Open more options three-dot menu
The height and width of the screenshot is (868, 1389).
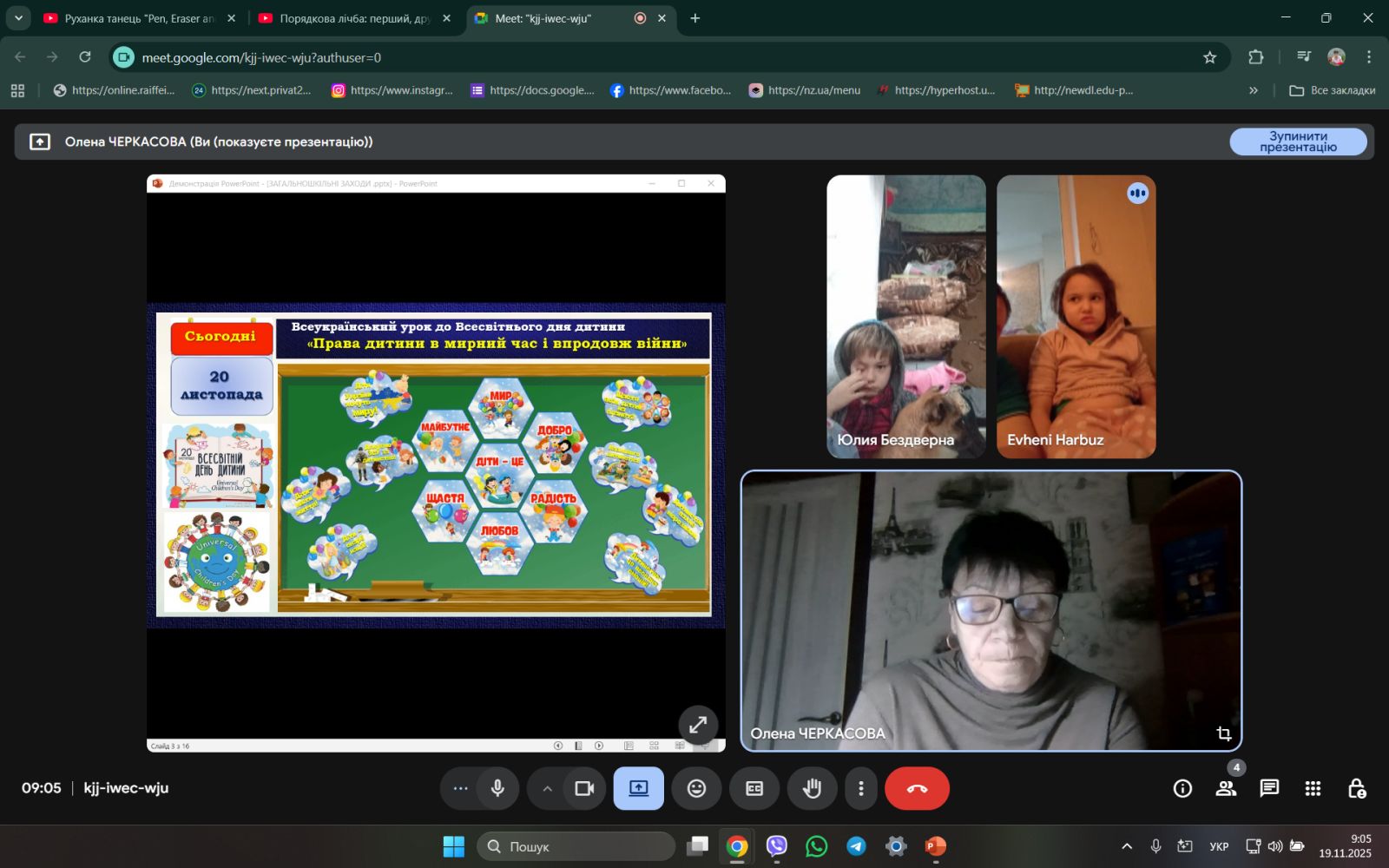point(860,788)
